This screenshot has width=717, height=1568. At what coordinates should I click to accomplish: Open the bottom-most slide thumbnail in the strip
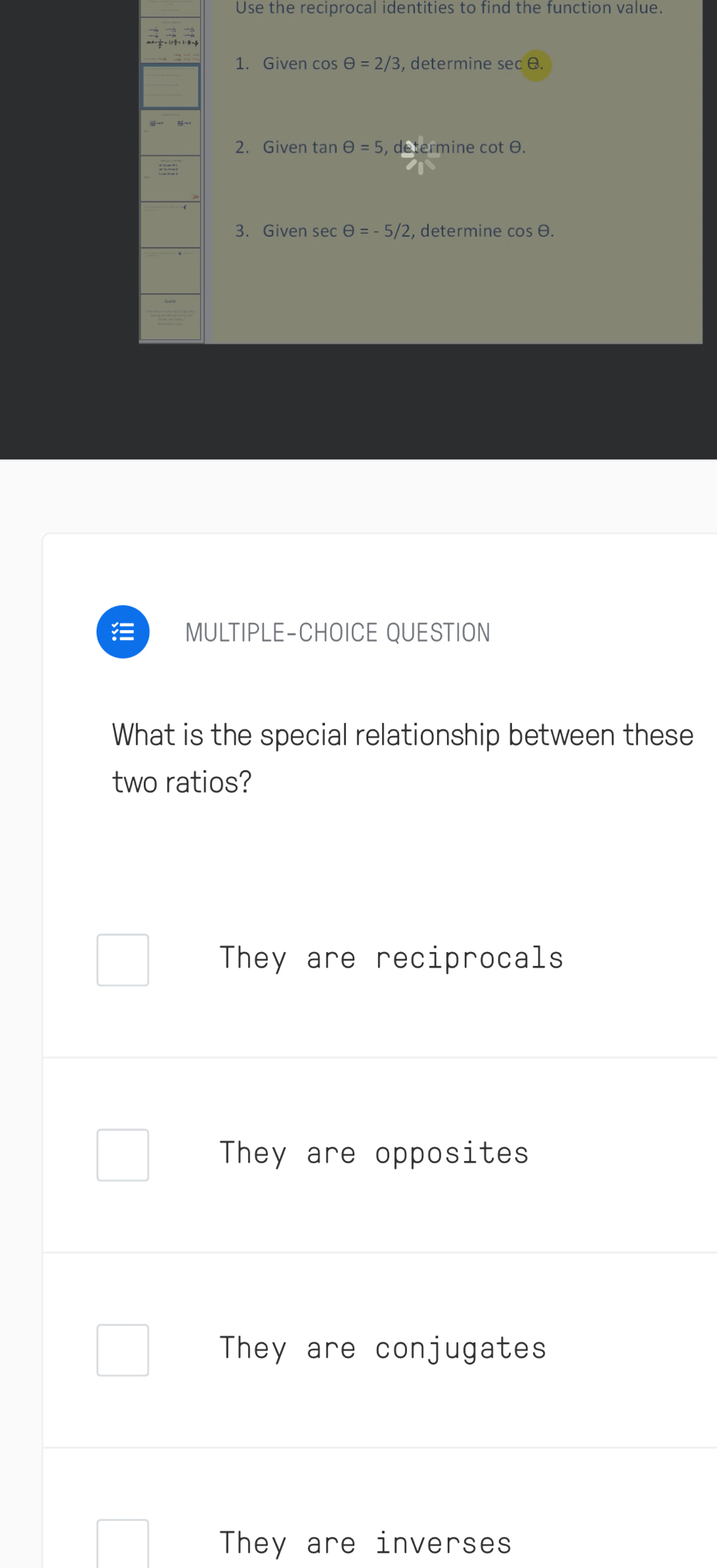pos(171,317)
